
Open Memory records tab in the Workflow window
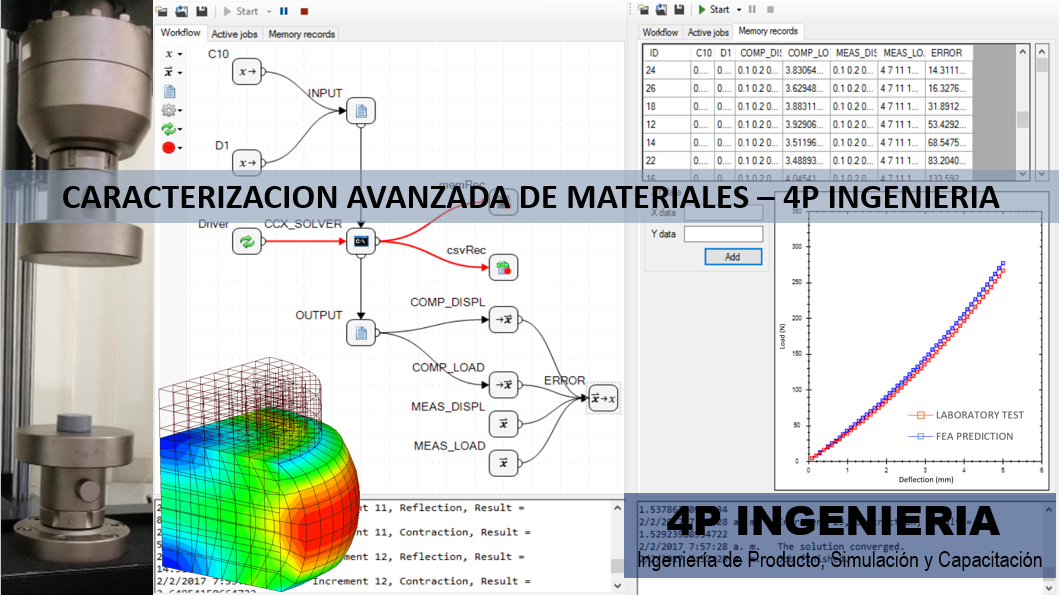[301, 34]
